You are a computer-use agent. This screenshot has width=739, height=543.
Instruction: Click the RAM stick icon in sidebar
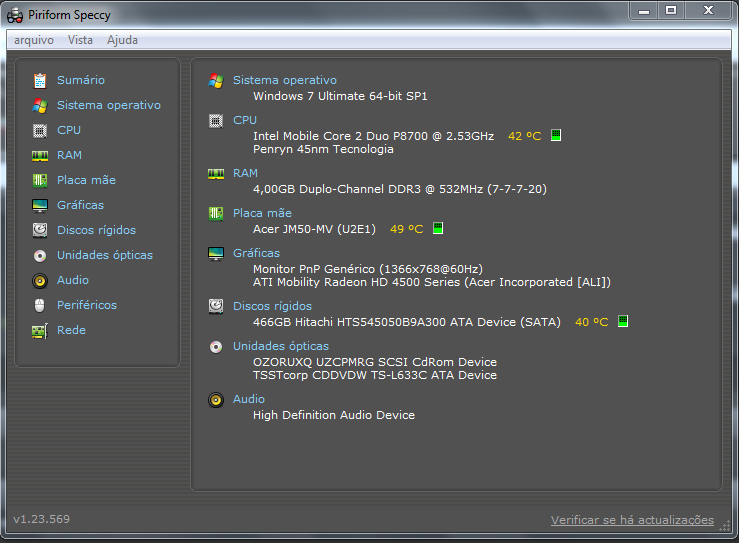click(40, 156)
